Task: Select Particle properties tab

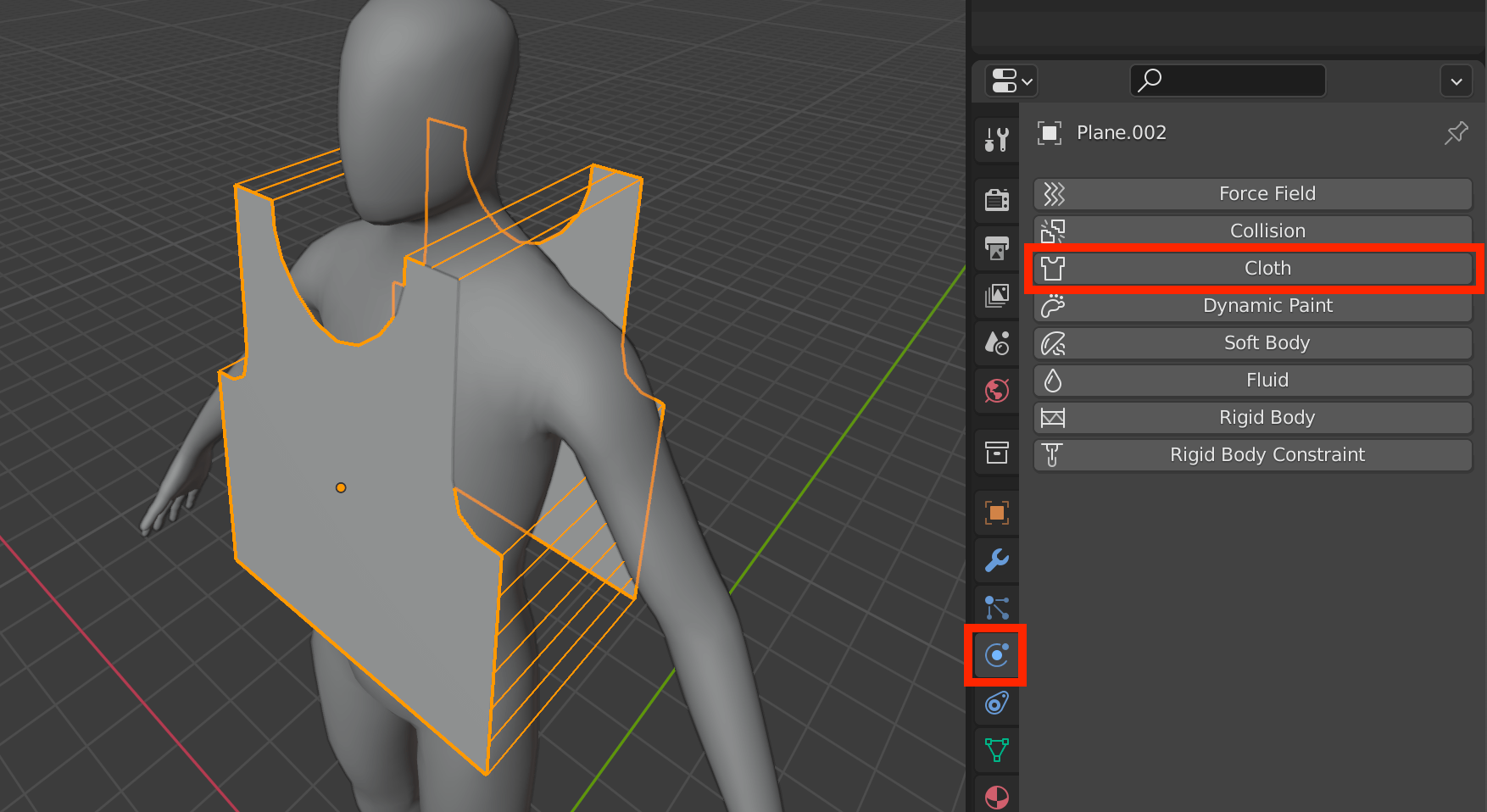Action: click(996, 607)
